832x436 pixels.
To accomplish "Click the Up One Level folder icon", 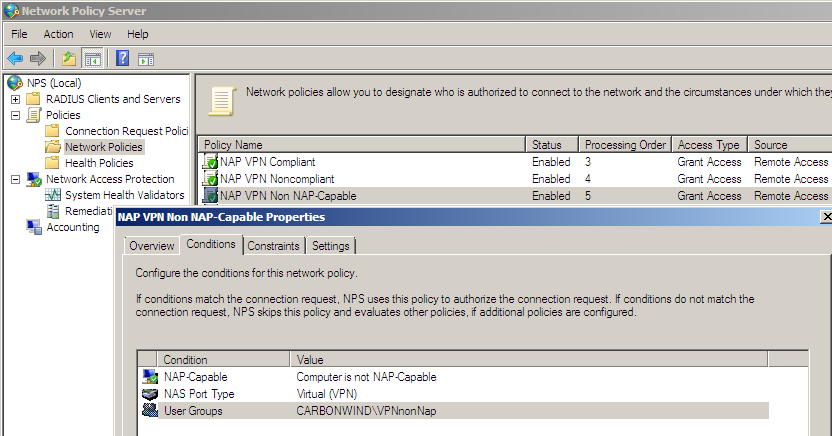I will pyautogui.click(x=69, y=58).
